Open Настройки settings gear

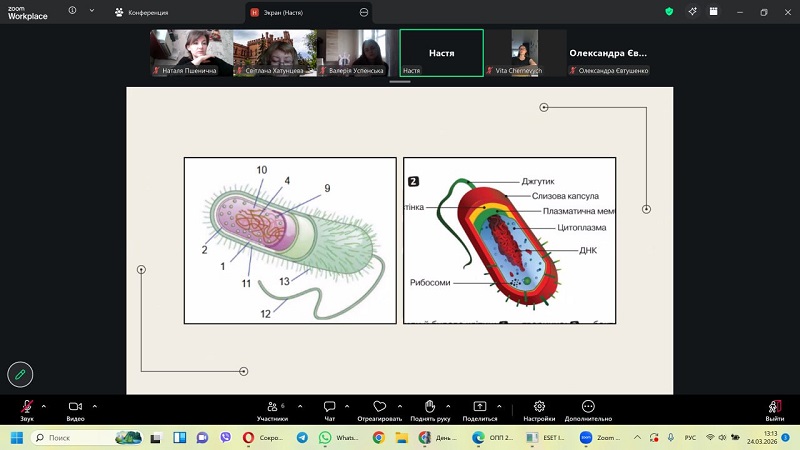click(539, 408)
